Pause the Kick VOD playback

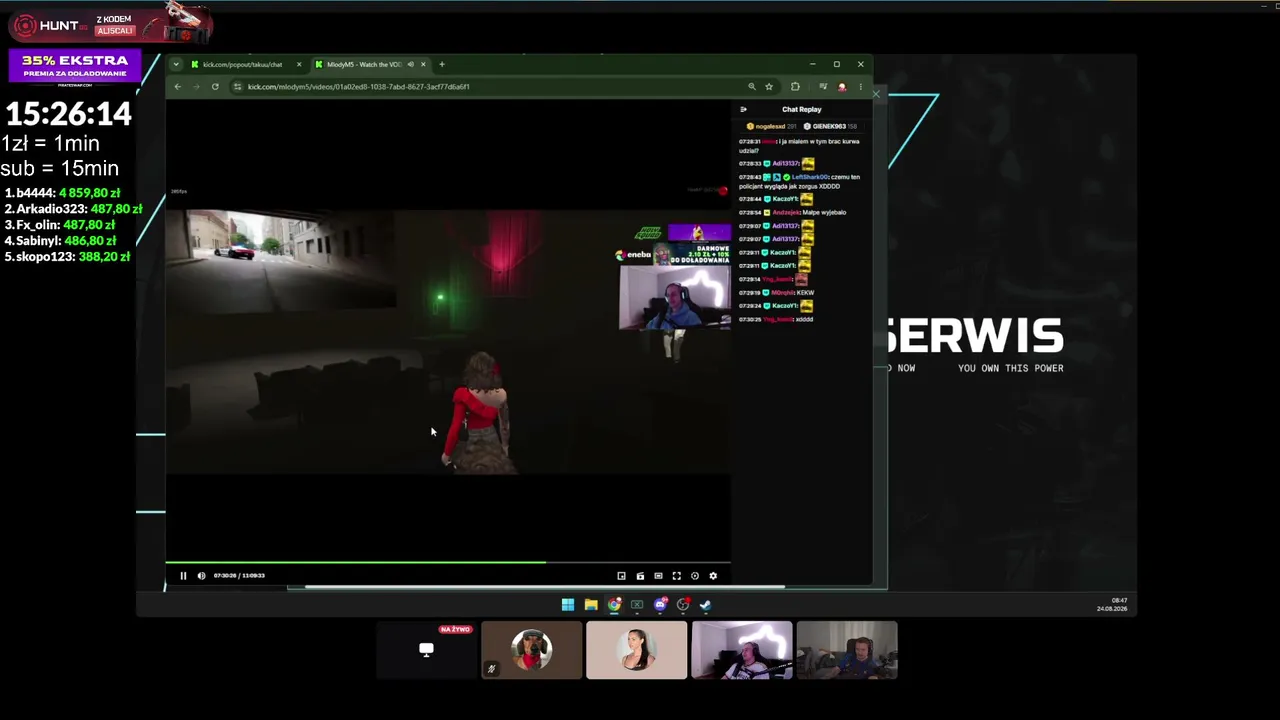tap(183, 576)
